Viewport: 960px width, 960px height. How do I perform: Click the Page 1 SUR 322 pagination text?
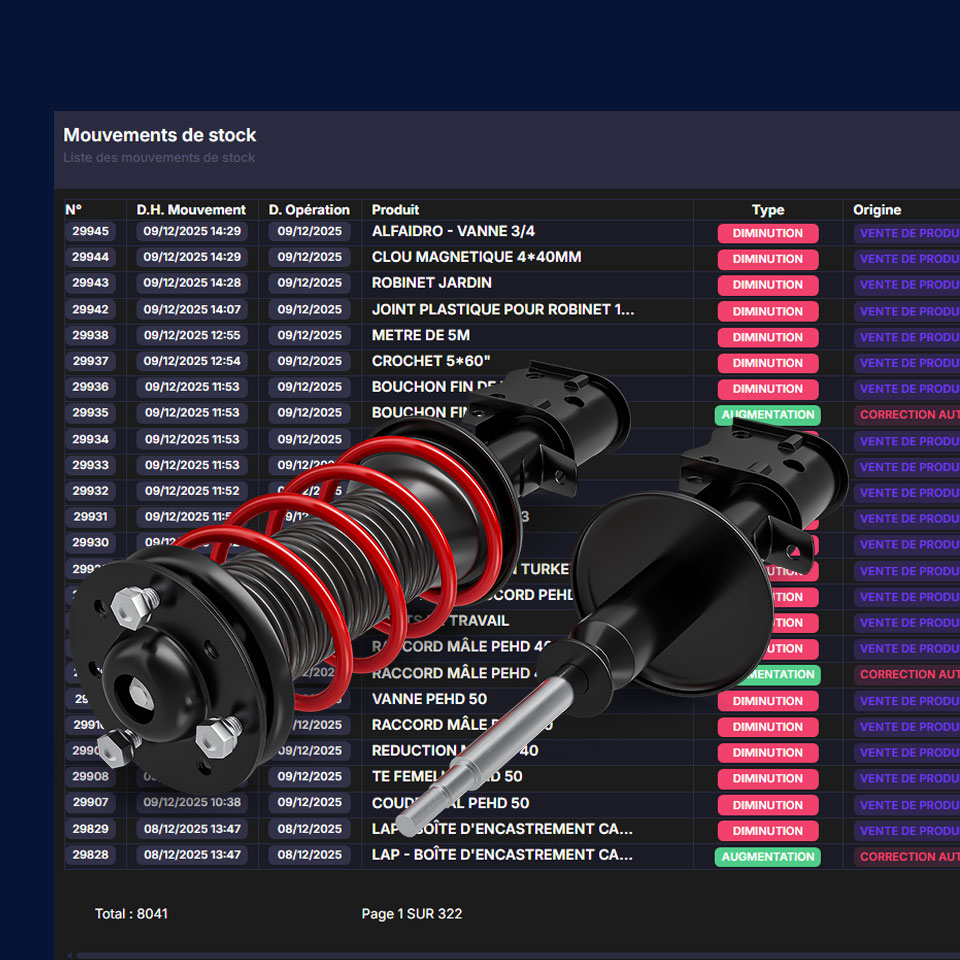tap(413, 913)
